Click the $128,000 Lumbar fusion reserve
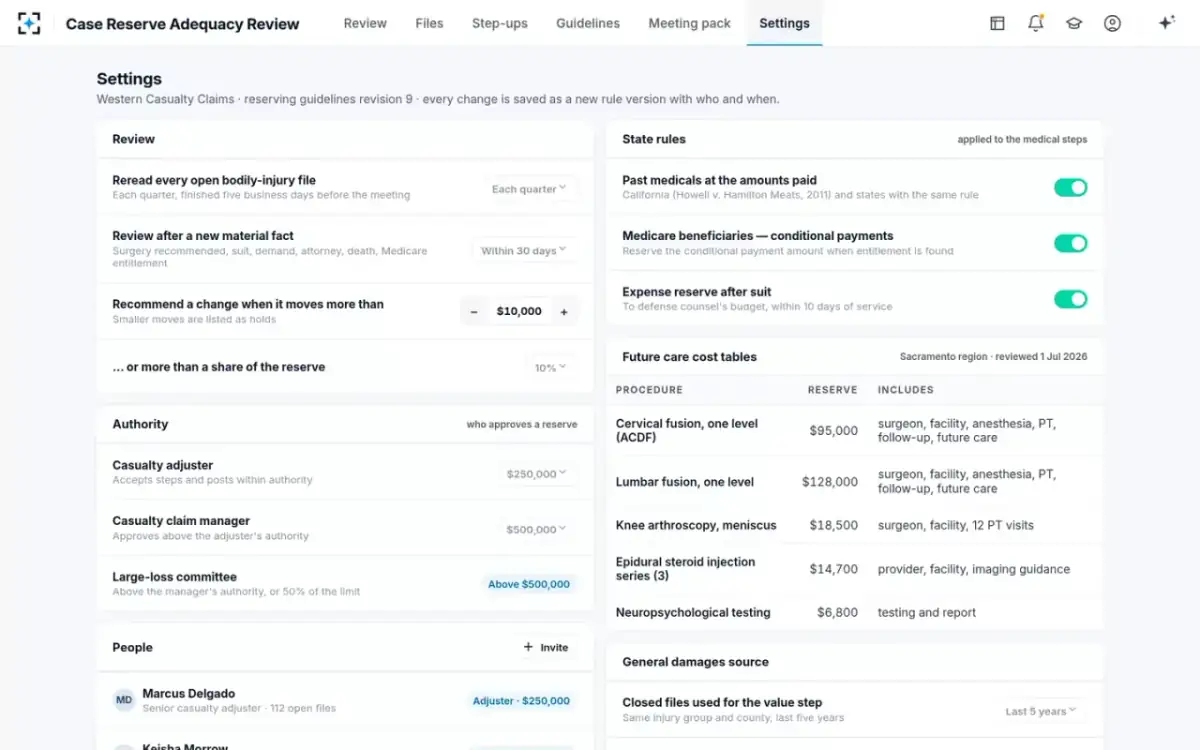The image size is (1200, 750). [830, 482]
